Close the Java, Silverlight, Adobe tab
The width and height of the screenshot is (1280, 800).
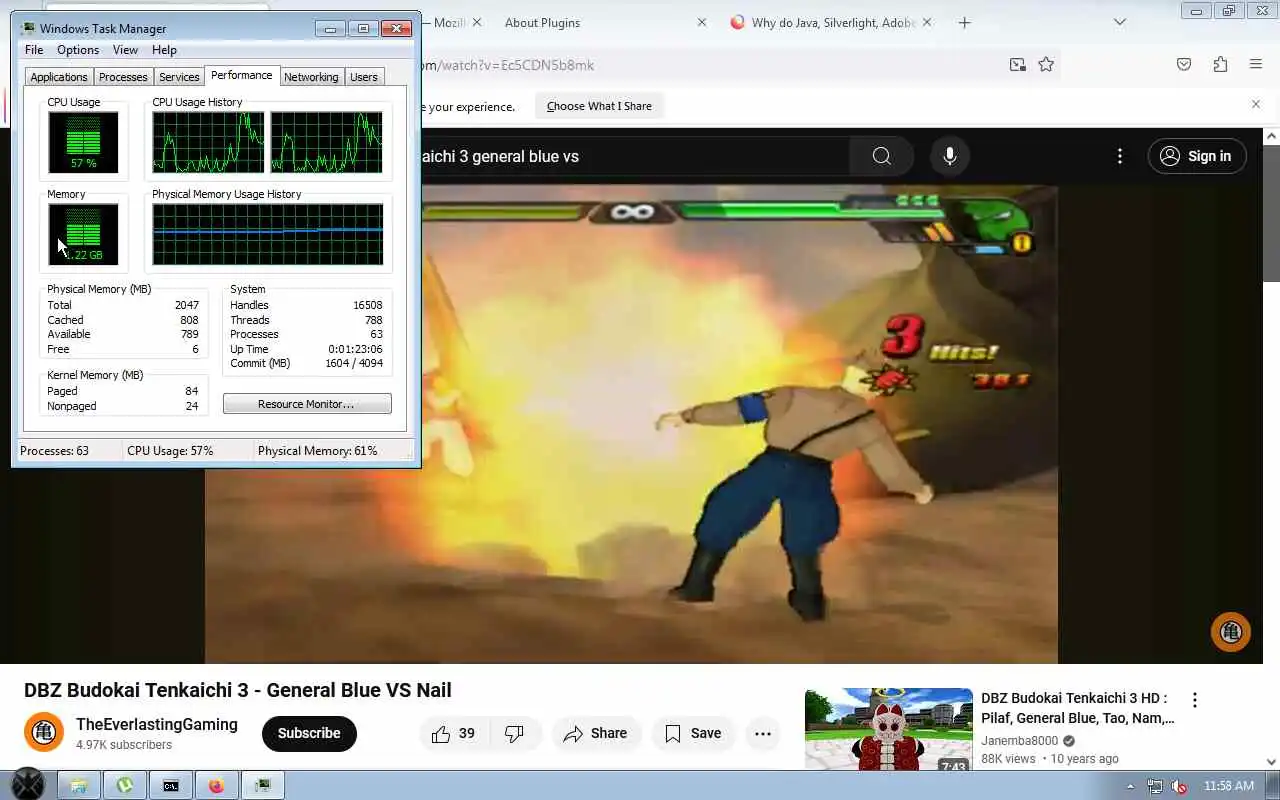pos(927,22)
